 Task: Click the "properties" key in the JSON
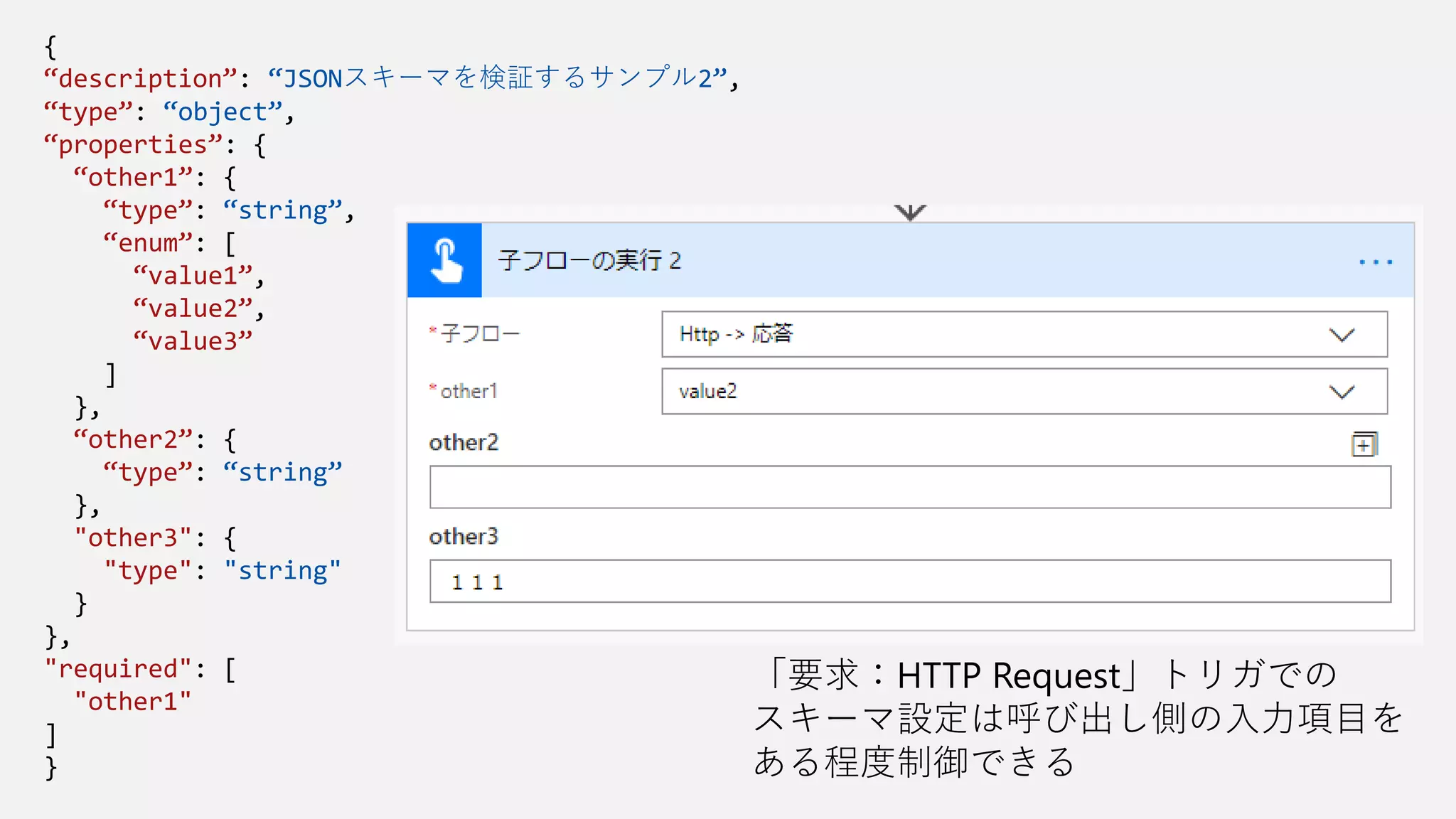(x=133, y=144)
